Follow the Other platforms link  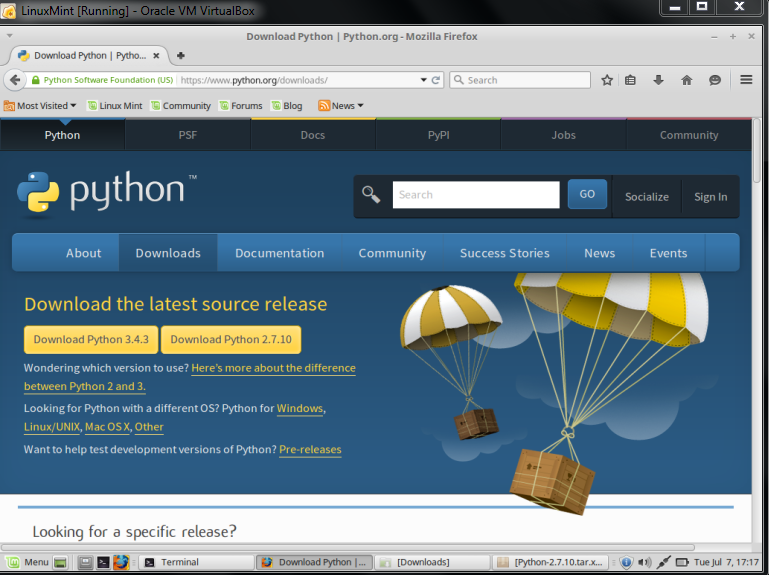(149, 427)
